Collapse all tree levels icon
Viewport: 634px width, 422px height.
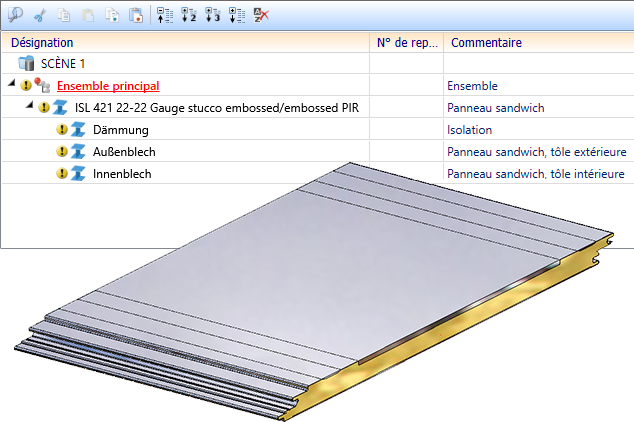165,15
